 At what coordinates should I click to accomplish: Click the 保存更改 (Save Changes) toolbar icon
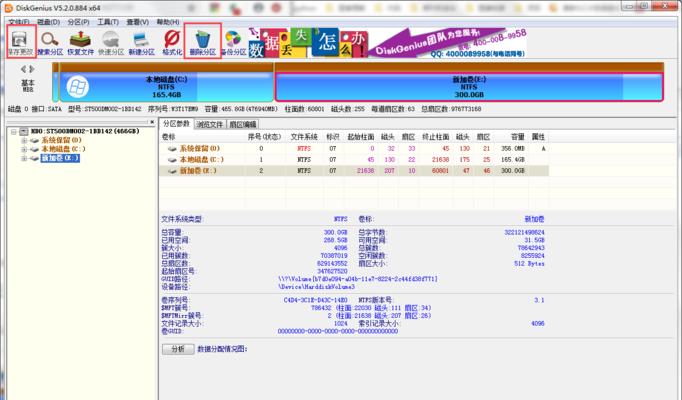(20, 43)
